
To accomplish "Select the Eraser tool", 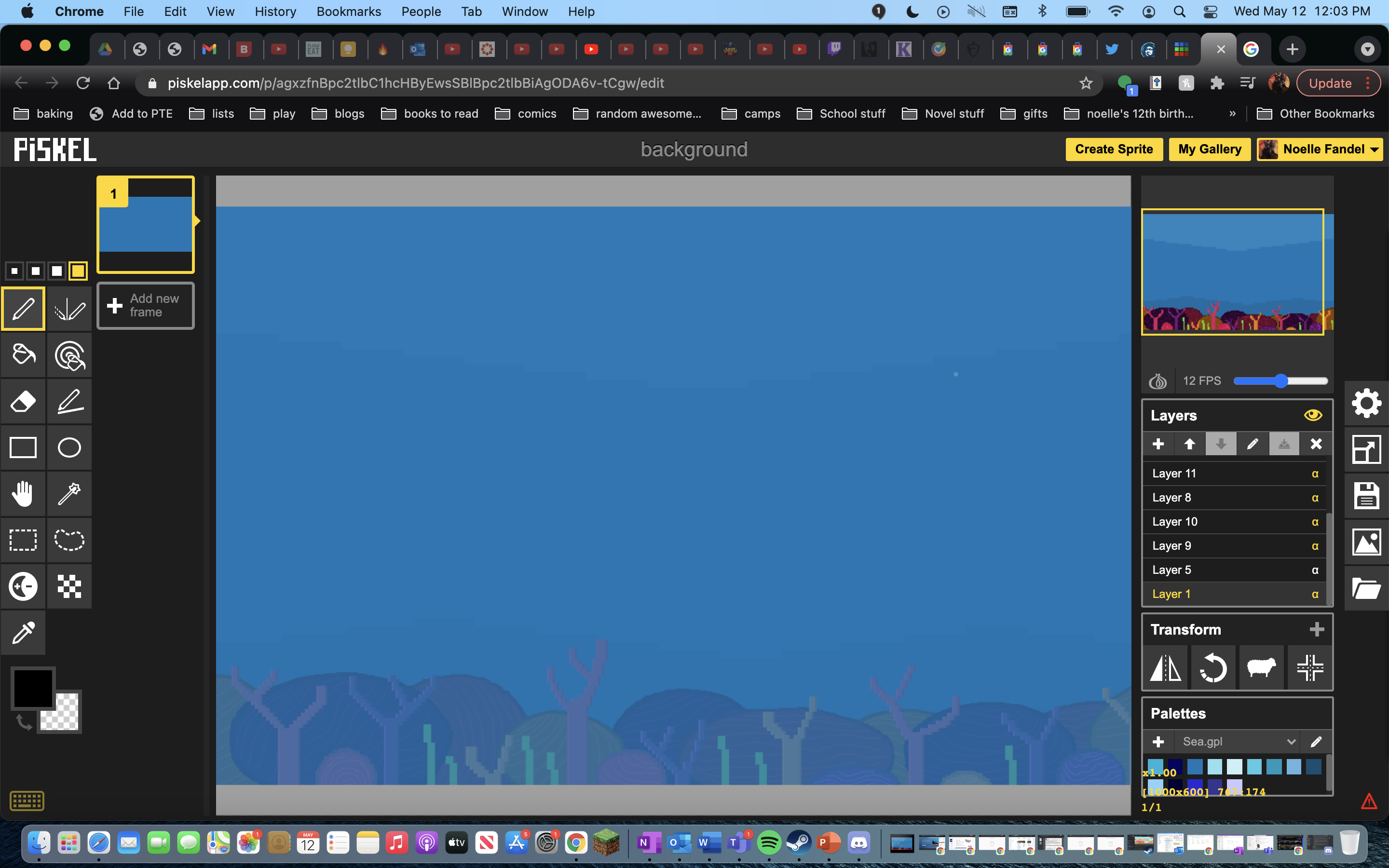I will pyautogui.click(x=23, y=401).
